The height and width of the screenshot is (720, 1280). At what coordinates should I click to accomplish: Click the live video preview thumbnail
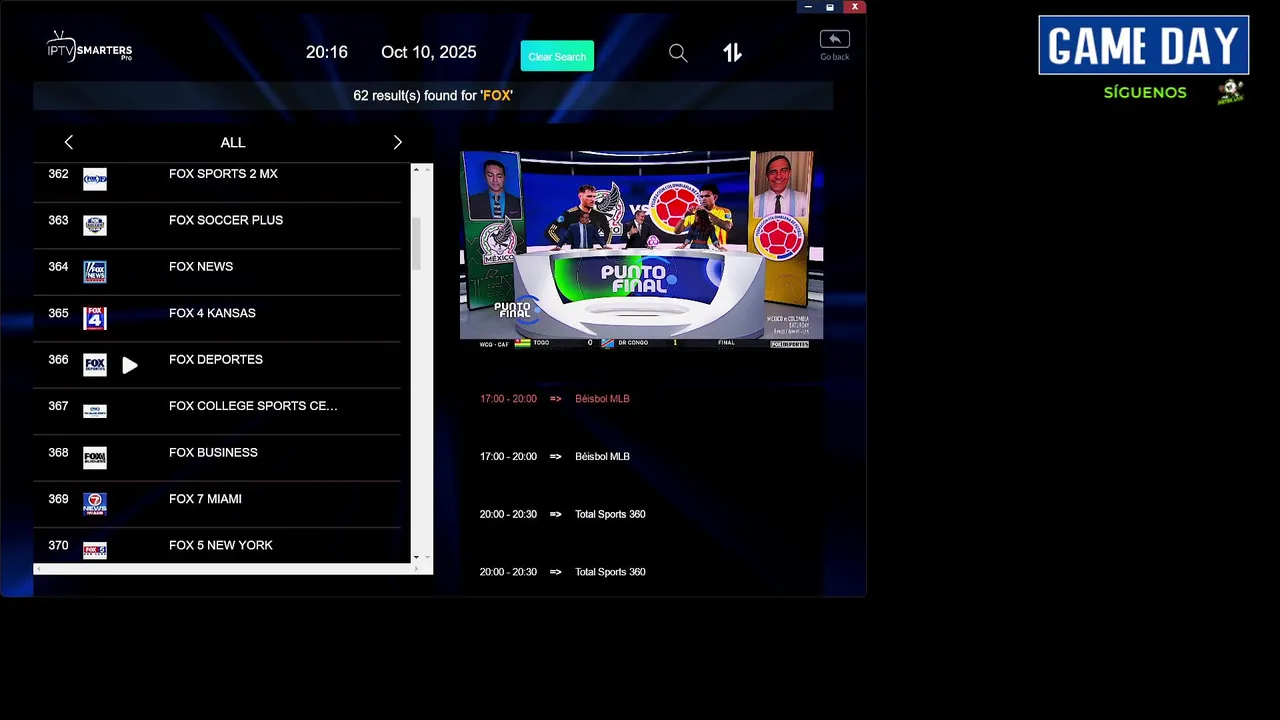click(x=641, y=249)
